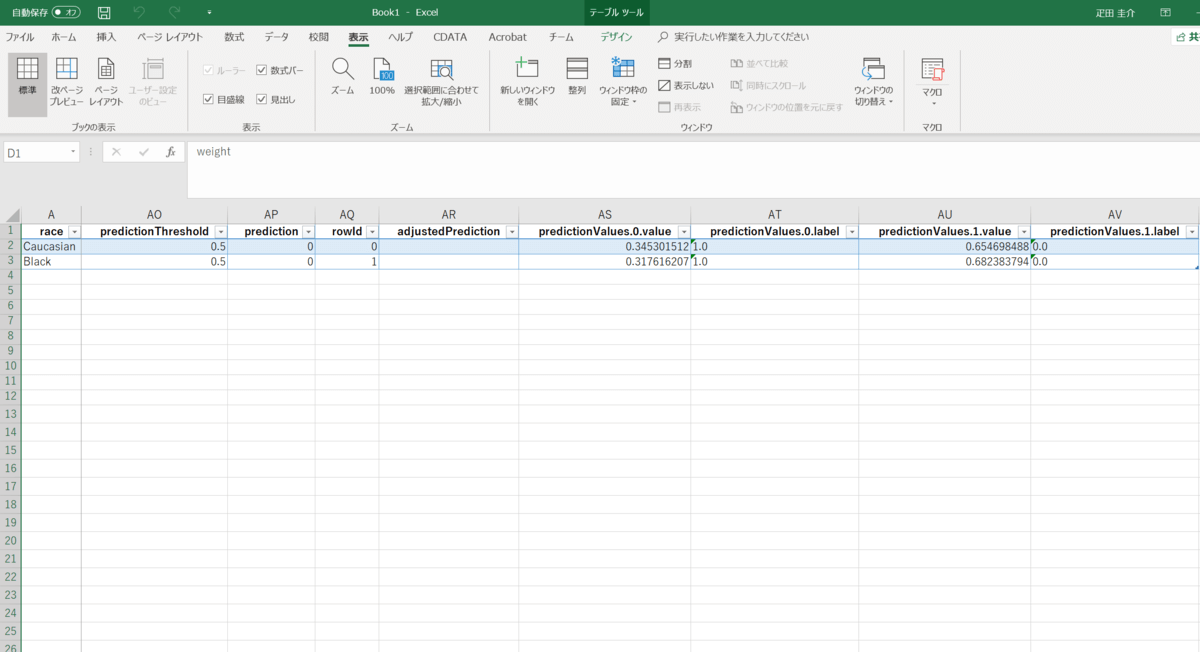Click the account name 疋田 圭介
The height and width of the screenshot is (652, 1200).
pos(1116,12)
